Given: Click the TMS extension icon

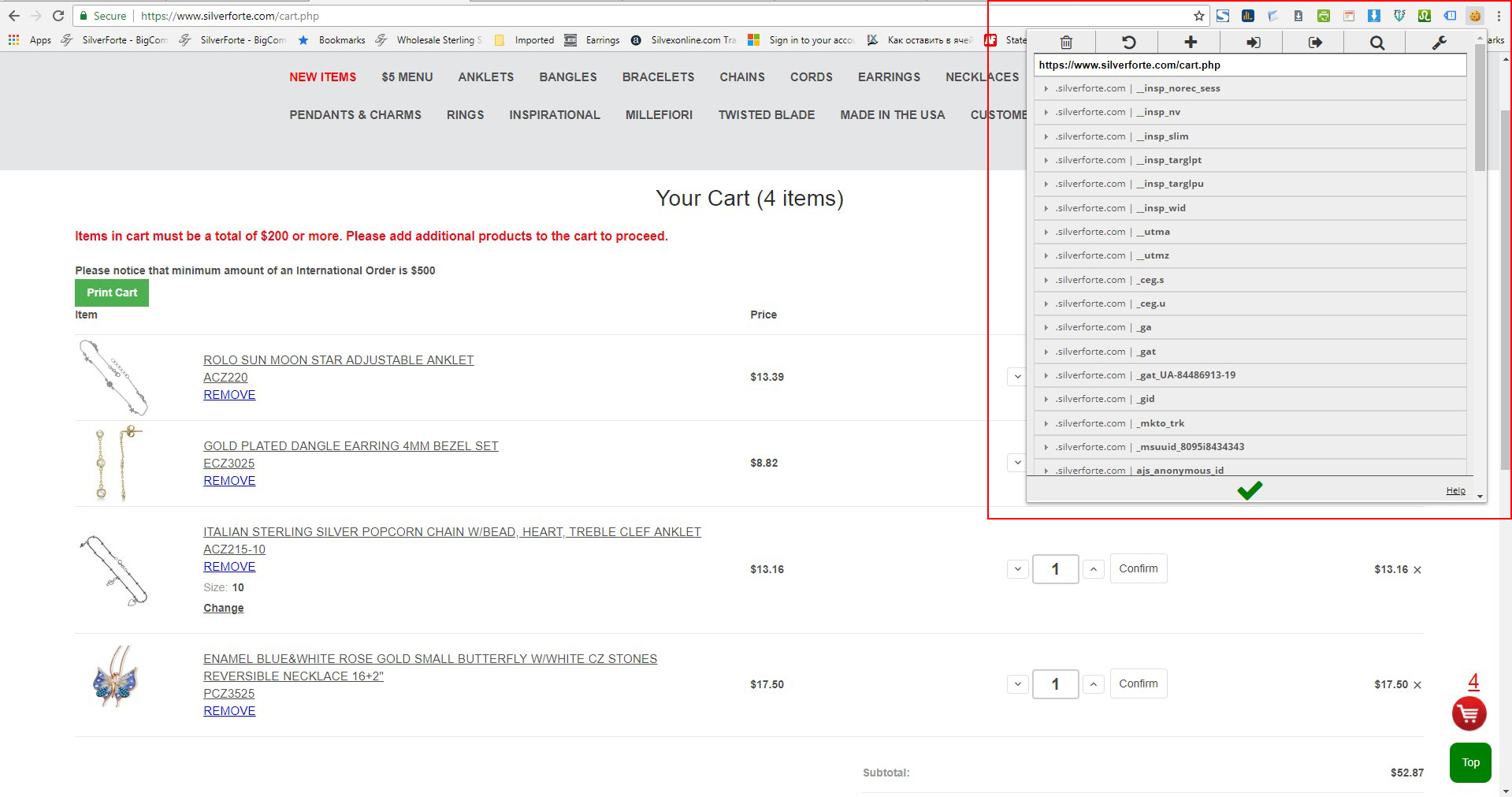Looking at the screenshot, I should (1399, 16).
